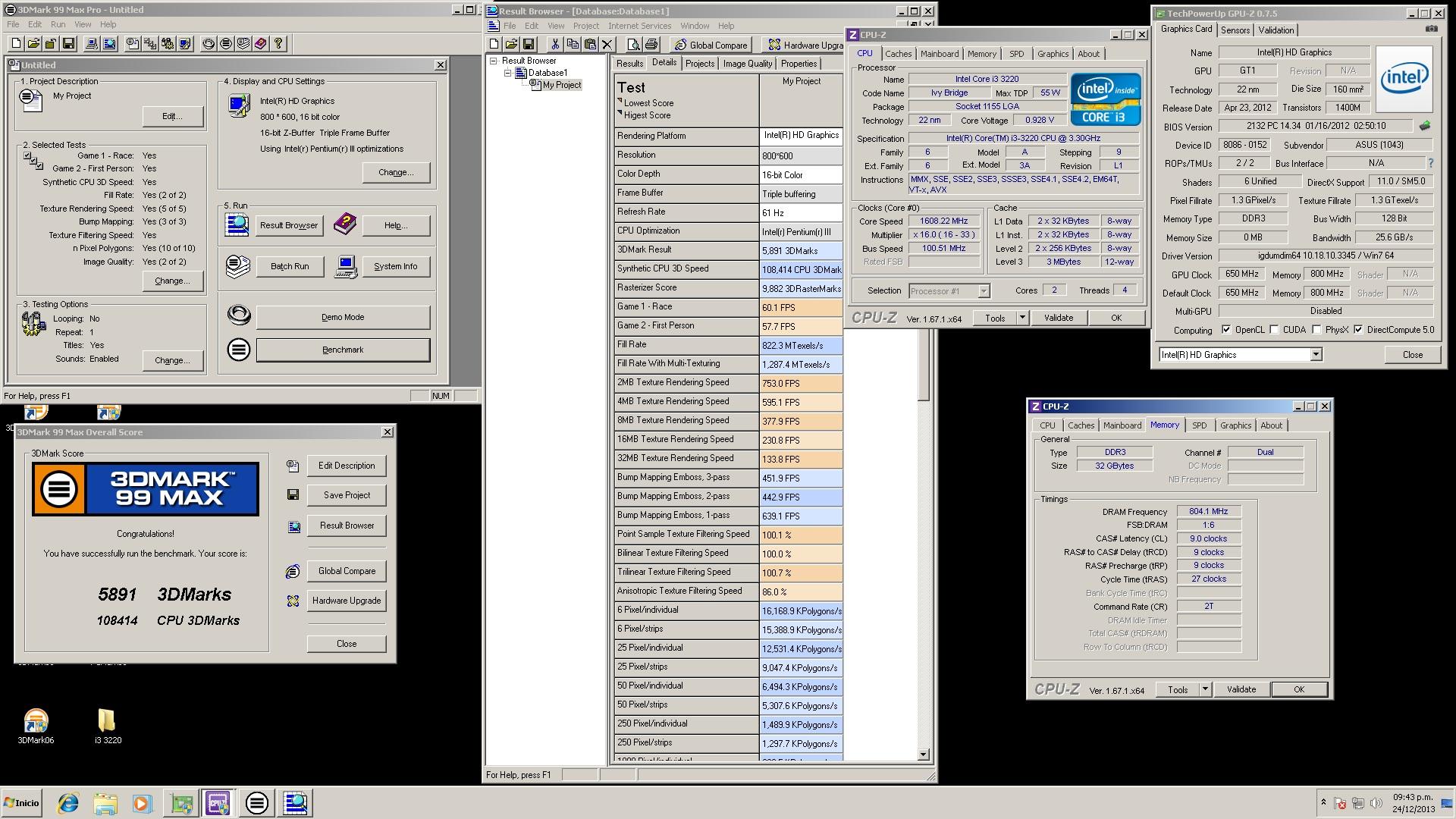Switch to Results tab in Result Browser

(629, 64)
